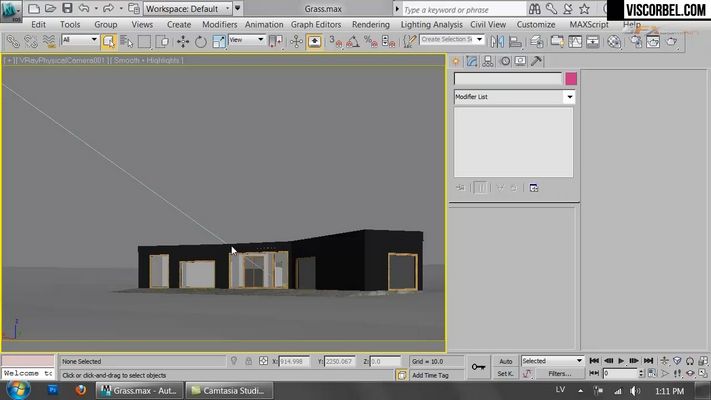Viewport: 711px width, 400px height.
Task: Open the Workspace: Default dropdown
Action: coord(188,9)
